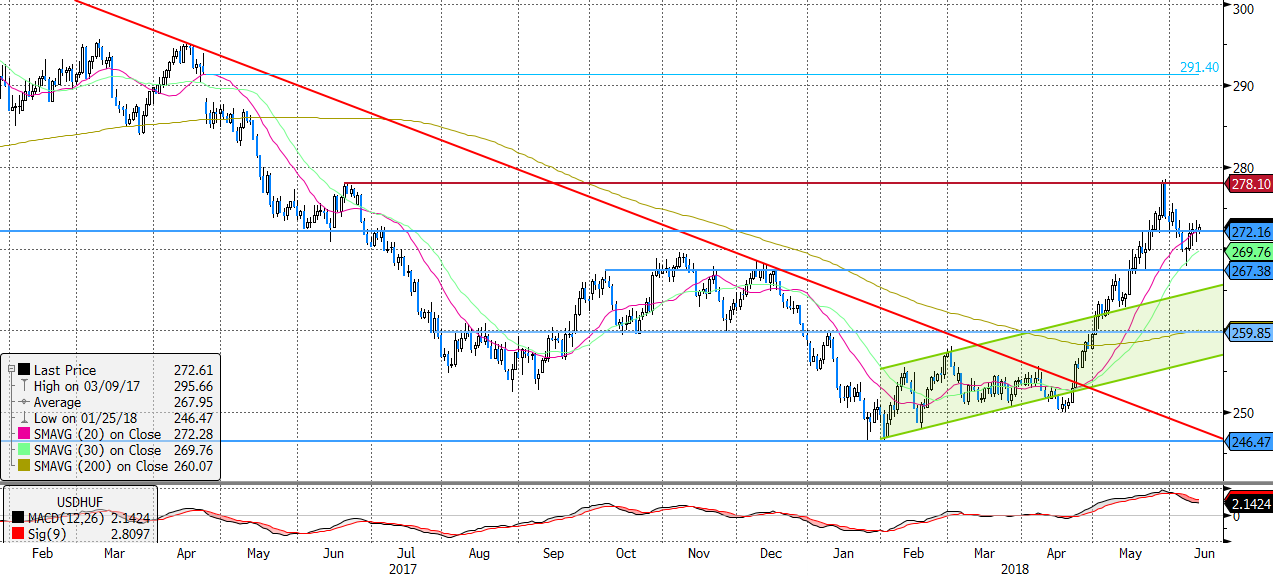The width and height of the screenshot is (1273, 576).
Task: Click the 250 label on price axis
Action: coord(1243,412)
